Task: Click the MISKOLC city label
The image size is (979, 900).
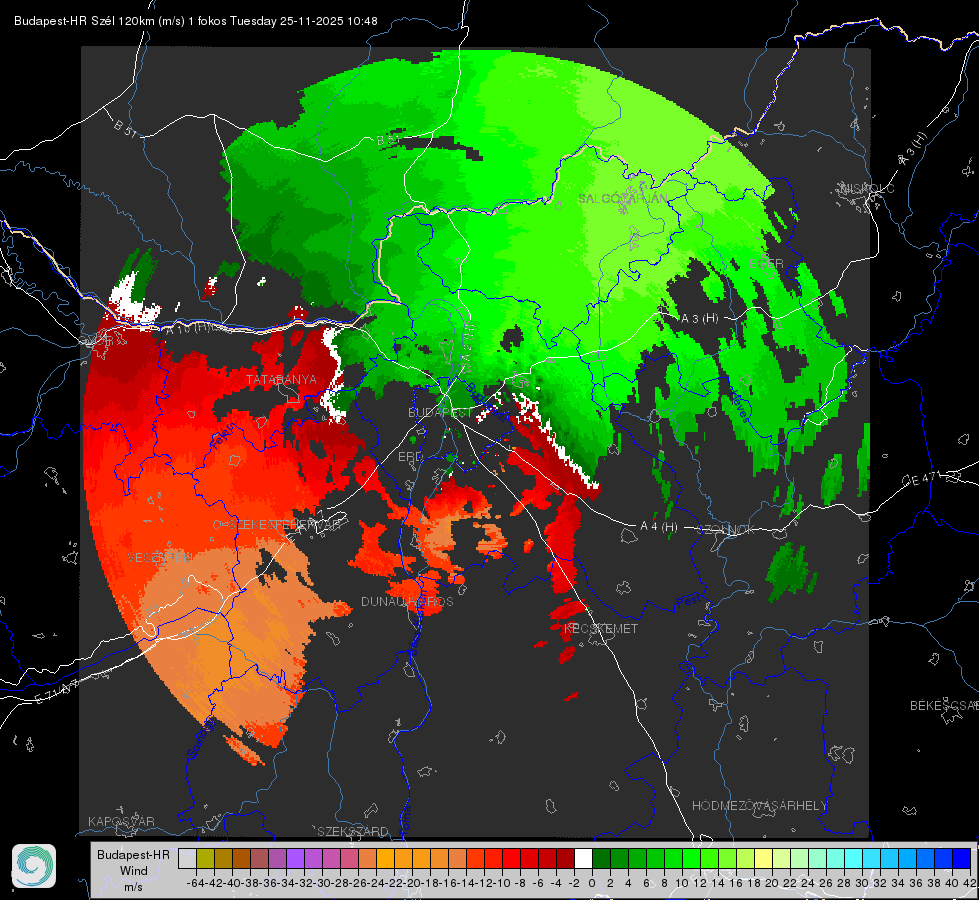Action: click(867, 189)
